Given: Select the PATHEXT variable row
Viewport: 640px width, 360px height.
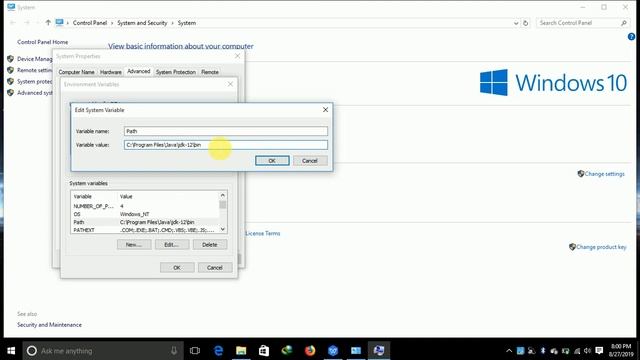Looking at the screenshot, I should [x=145, y=230].
